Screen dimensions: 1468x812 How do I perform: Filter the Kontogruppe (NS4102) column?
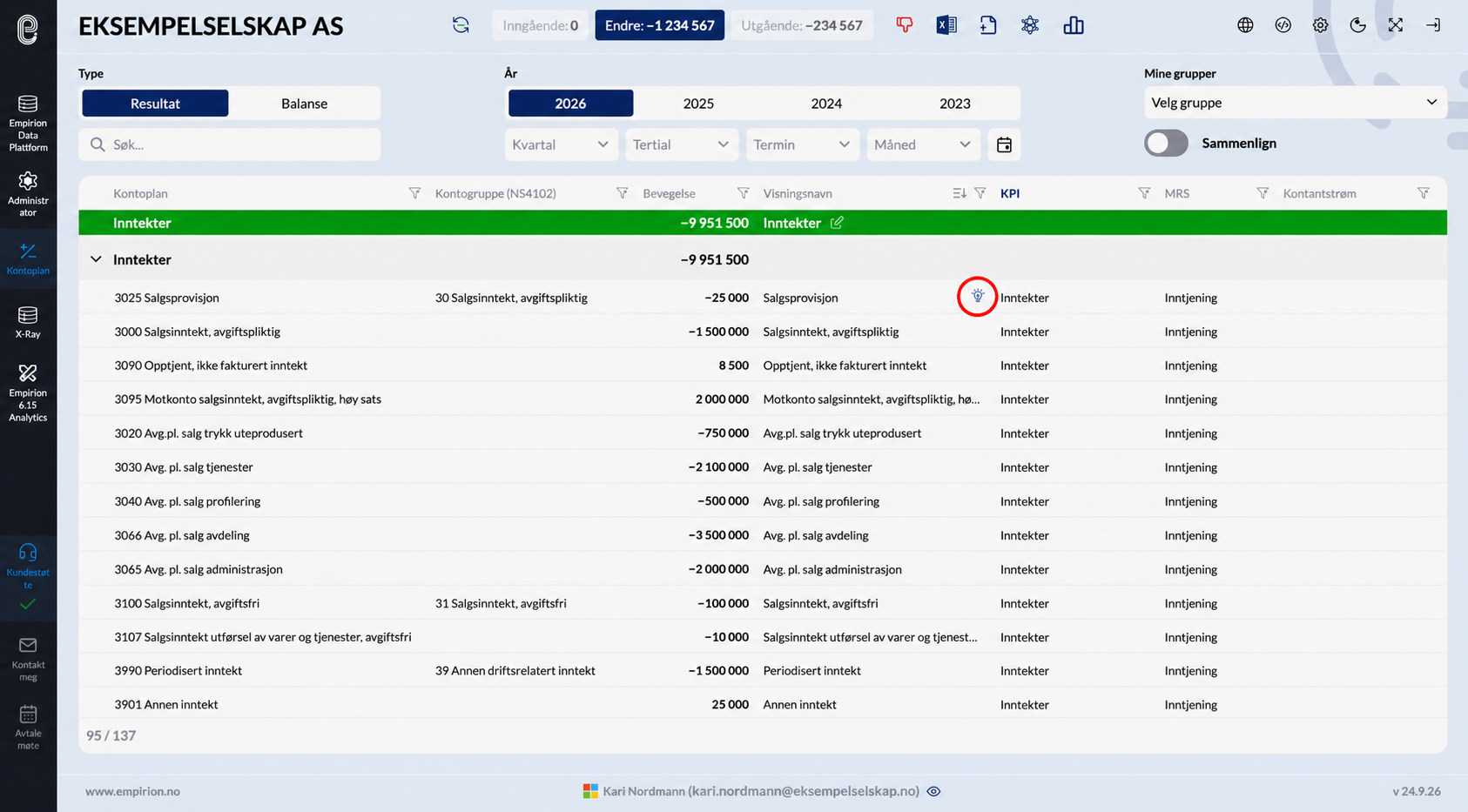click(x=622, y=193)
